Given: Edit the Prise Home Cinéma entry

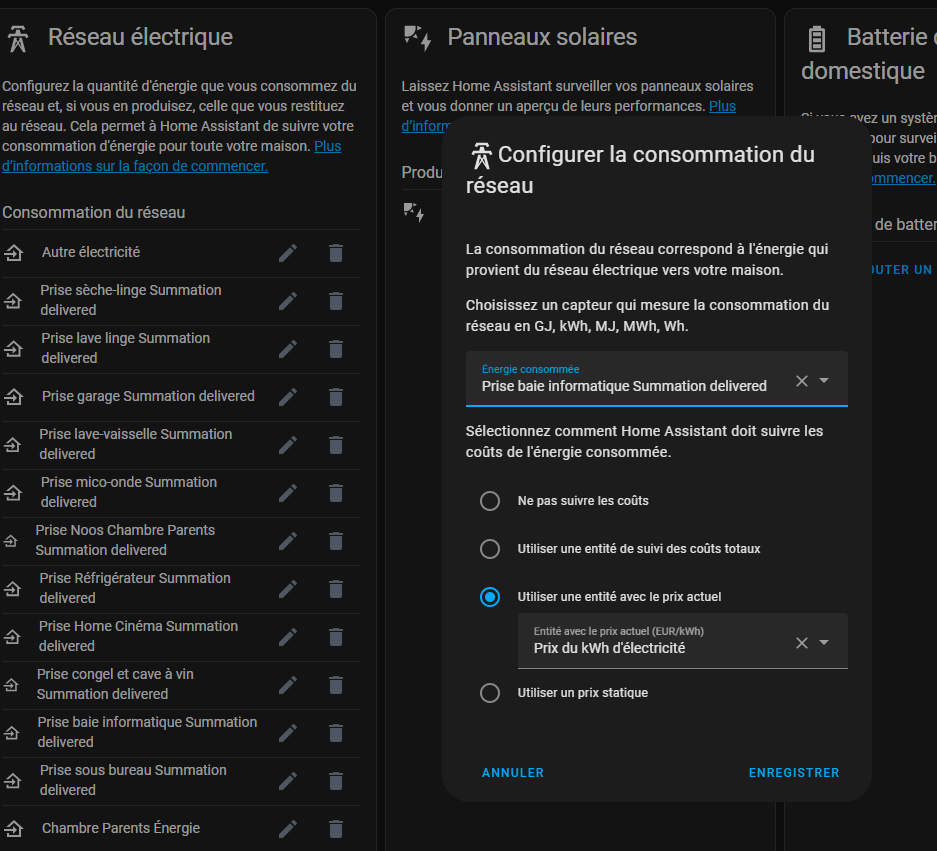Looking at the screenshot, I should tap(288, 637).
